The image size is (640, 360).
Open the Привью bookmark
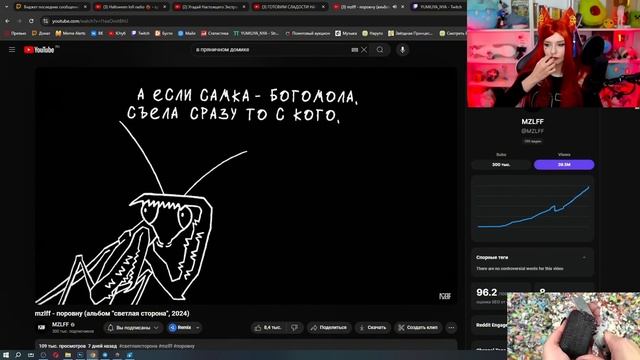15,33
